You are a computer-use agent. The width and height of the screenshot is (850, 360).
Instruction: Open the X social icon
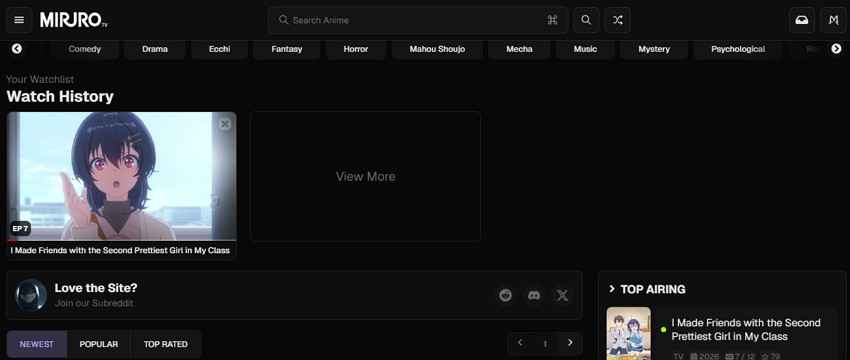pos(563,295)
